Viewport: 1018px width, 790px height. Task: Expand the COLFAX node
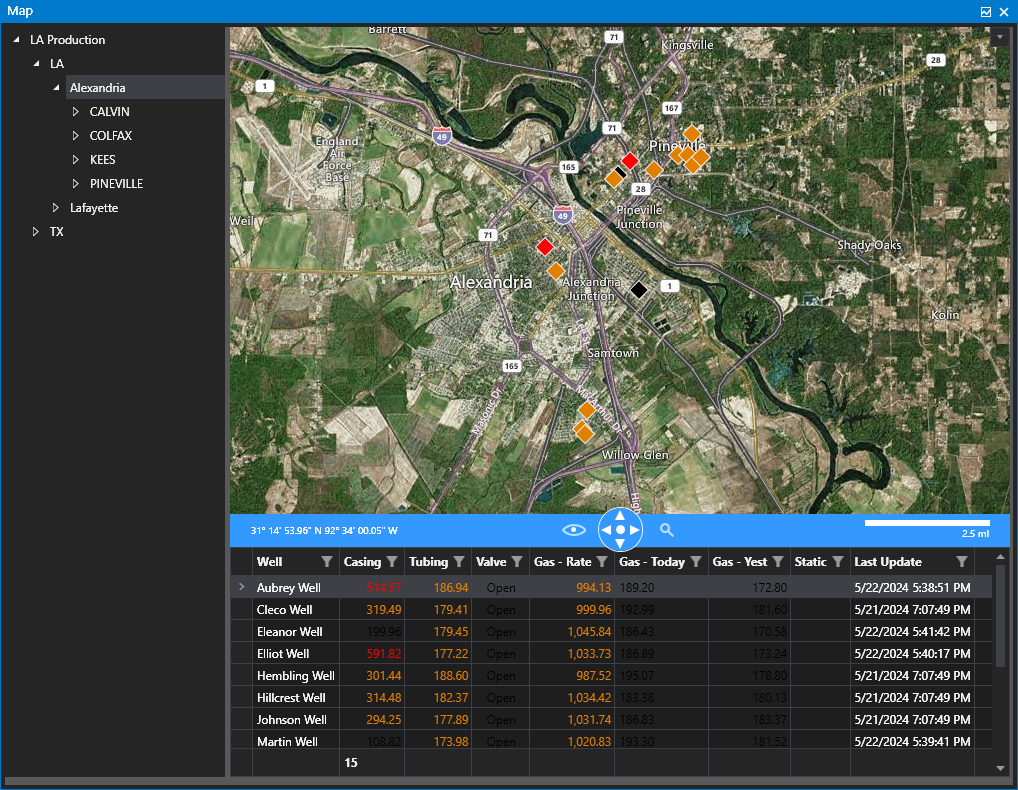75,136
